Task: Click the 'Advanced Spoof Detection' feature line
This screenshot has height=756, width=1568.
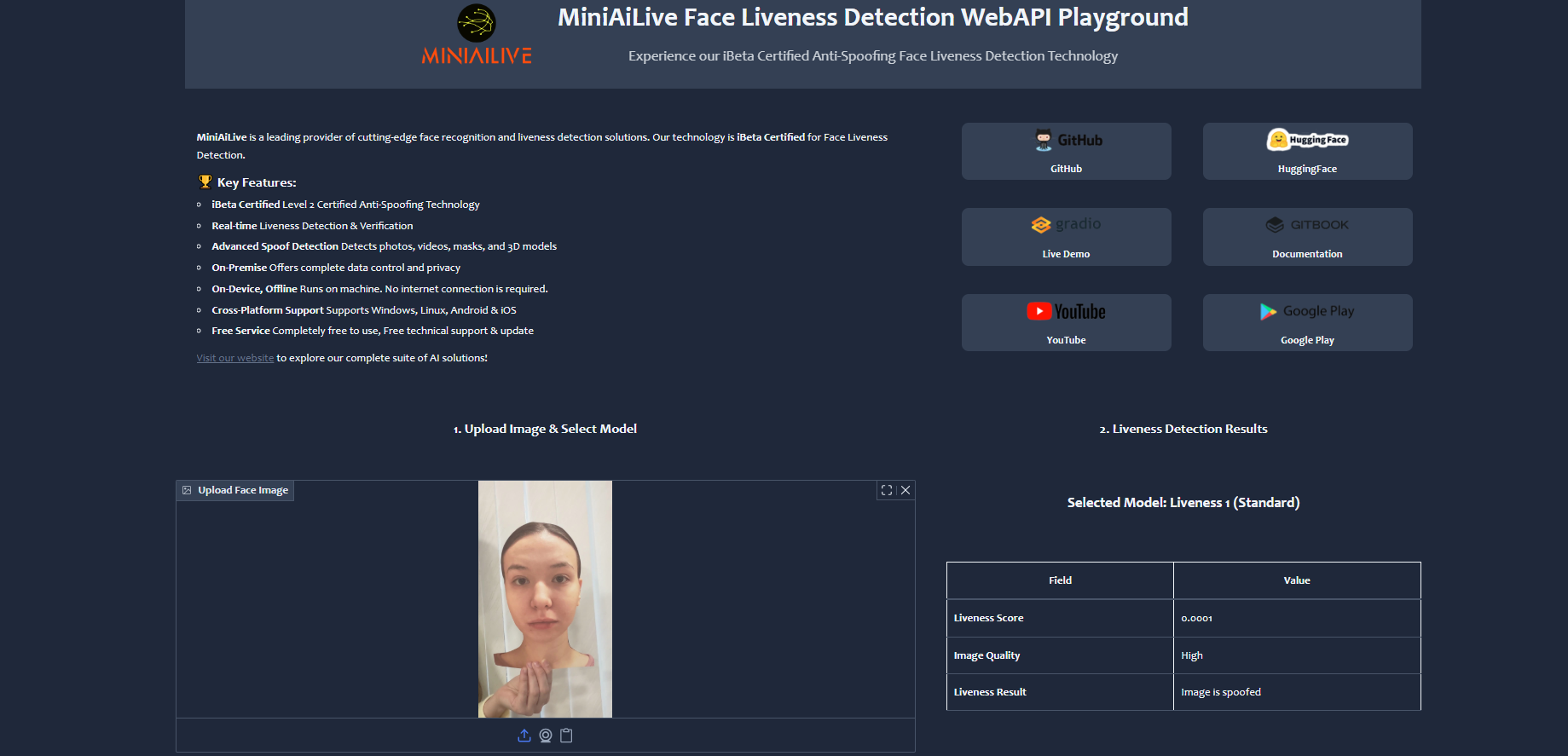Action: tap(384, 246)
